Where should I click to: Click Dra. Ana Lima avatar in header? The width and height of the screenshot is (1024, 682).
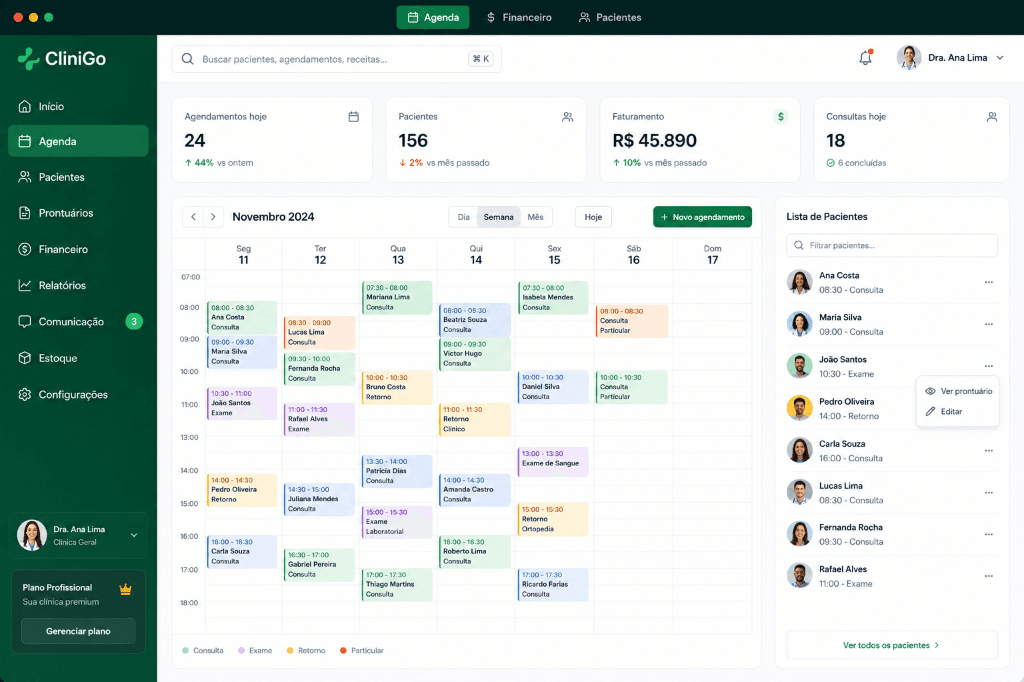[908, 57]
